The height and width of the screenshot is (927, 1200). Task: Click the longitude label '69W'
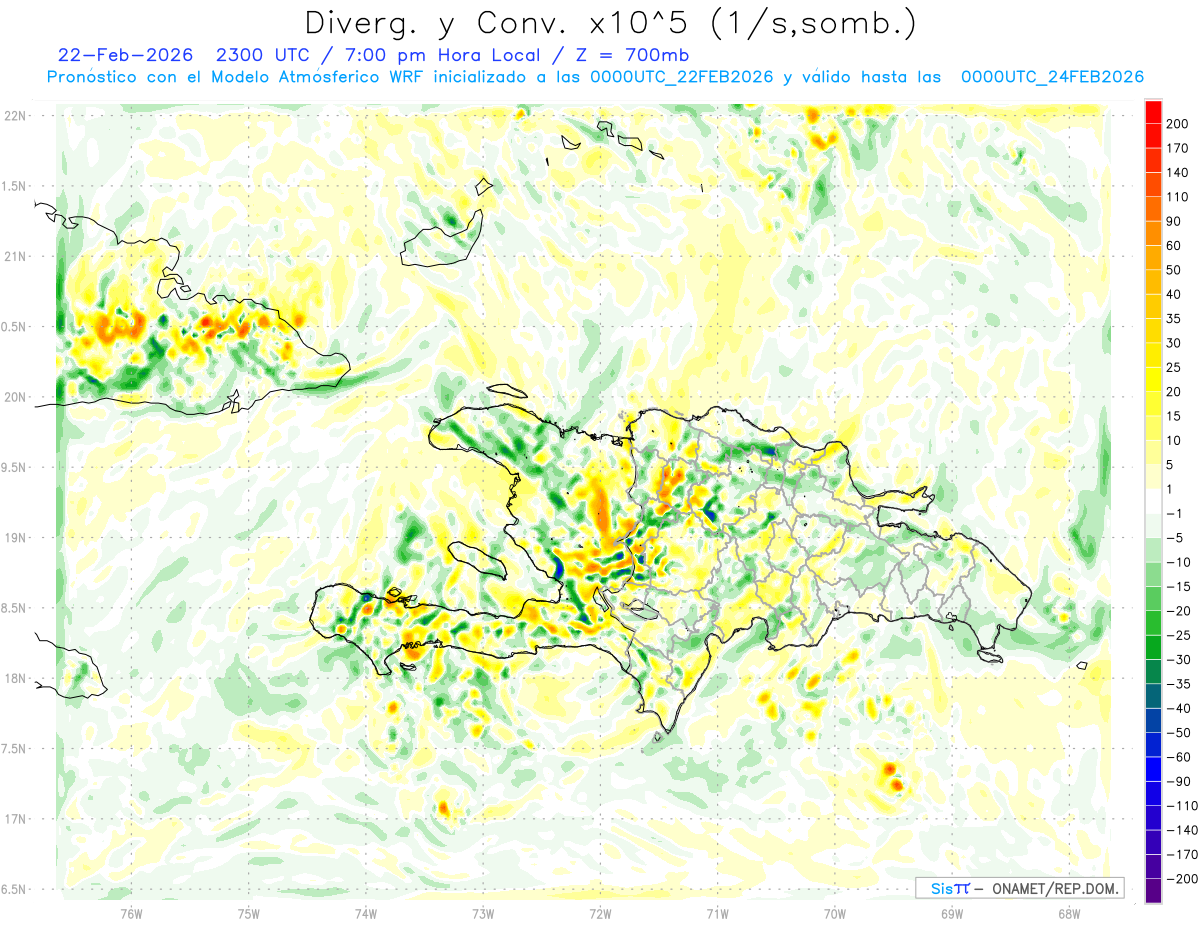952,913
